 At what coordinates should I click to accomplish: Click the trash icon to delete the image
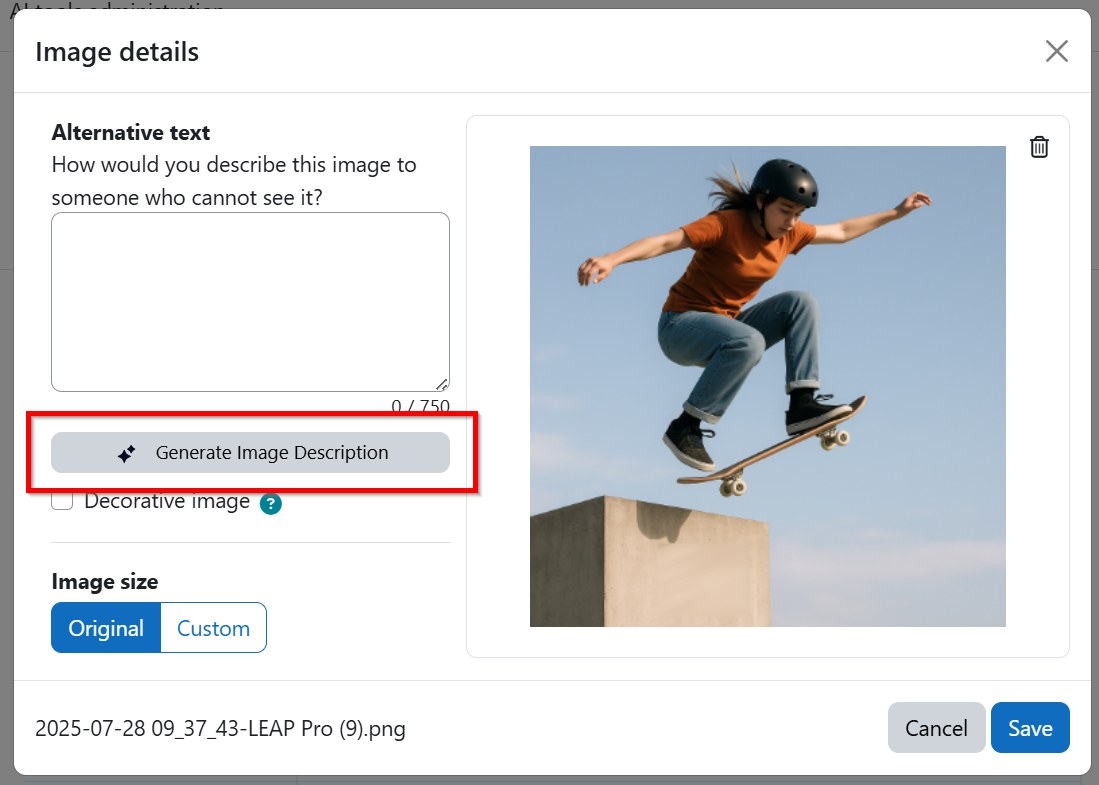click(x=1039, y=147)
